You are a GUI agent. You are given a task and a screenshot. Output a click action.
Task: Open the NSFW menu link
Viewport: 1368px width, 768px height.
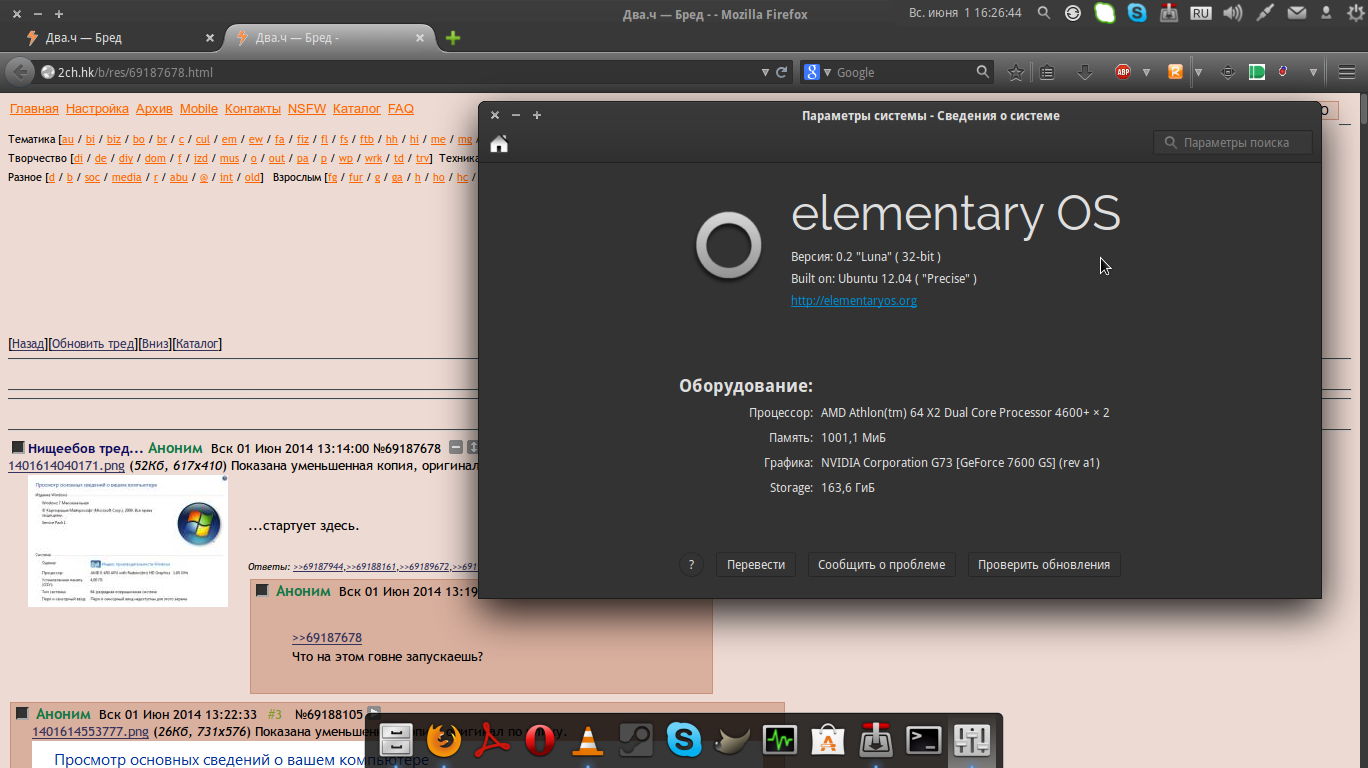click(x=307, y=109)
